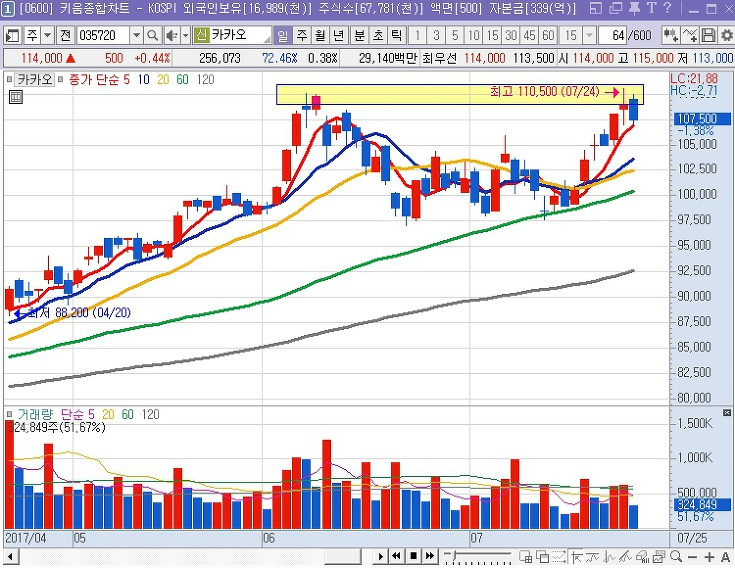This screenshot has width=735, height=568.
Task: Toggle the 초 second period button
Action: pos(378,35)
